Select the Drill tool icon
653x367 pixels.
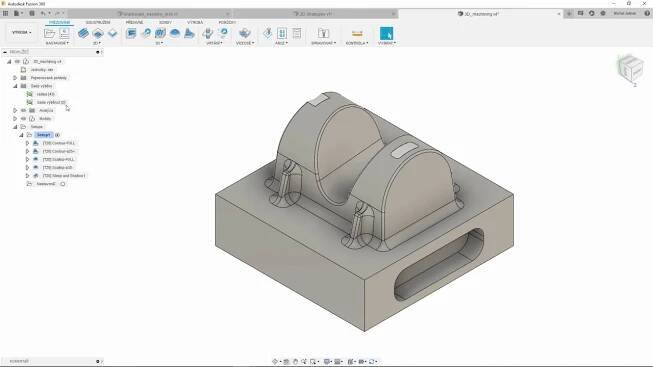pyautogui.click(x=208, y=33)
